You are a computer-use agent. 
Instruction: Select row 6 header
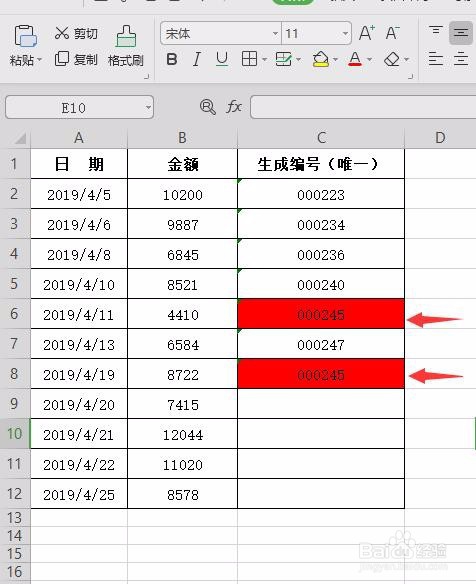(15, 314)
